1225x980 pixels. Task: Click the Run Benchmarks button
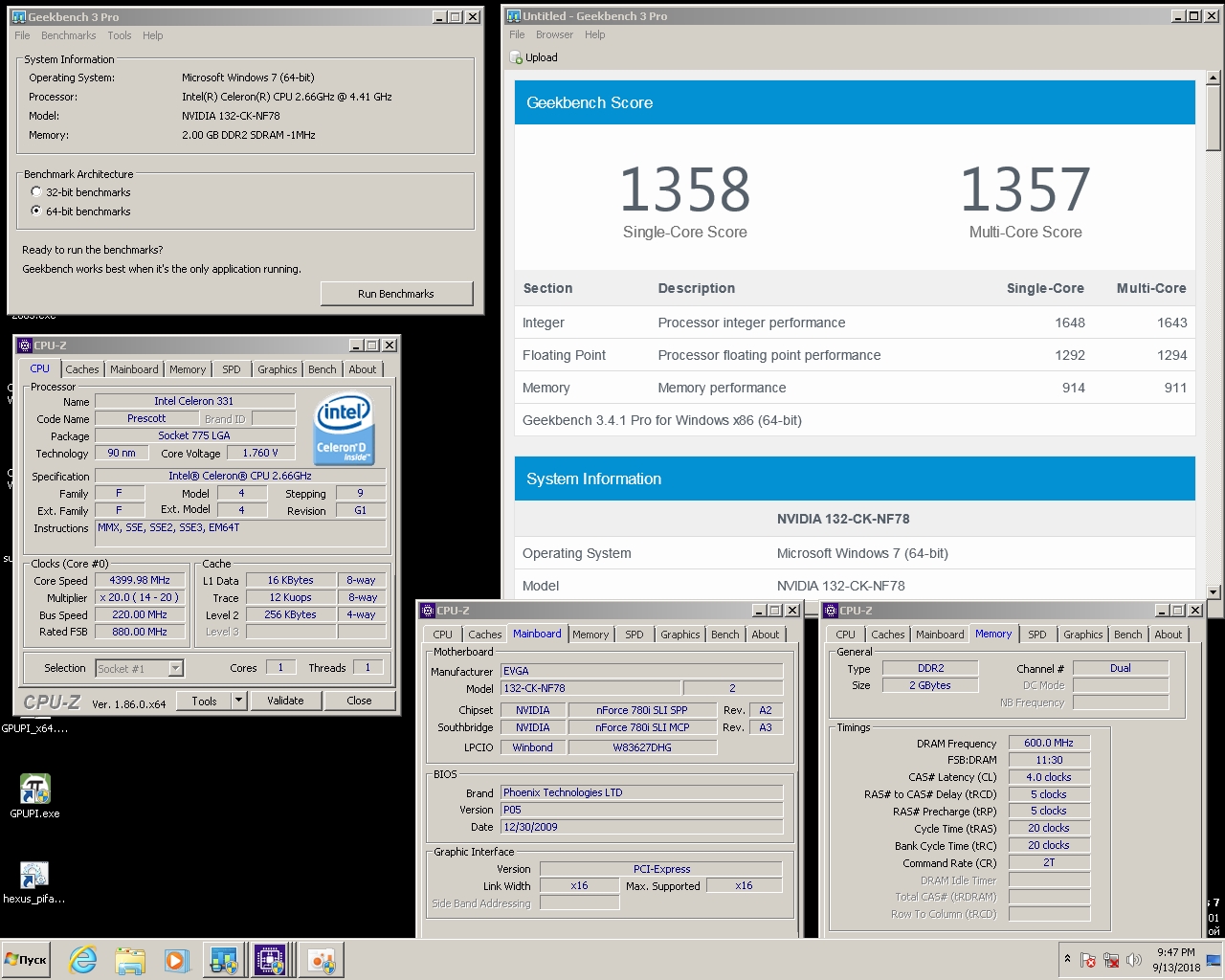(396, 294)
